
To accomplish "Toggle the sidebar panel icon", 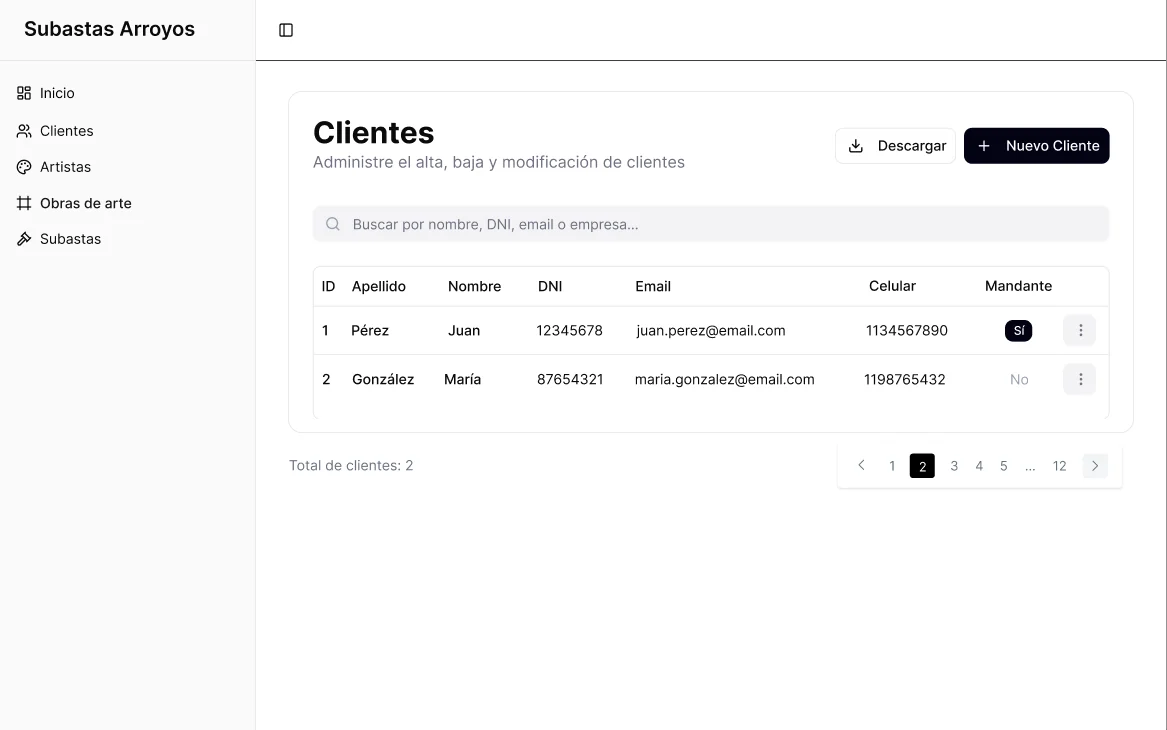I will coord(286,30).
